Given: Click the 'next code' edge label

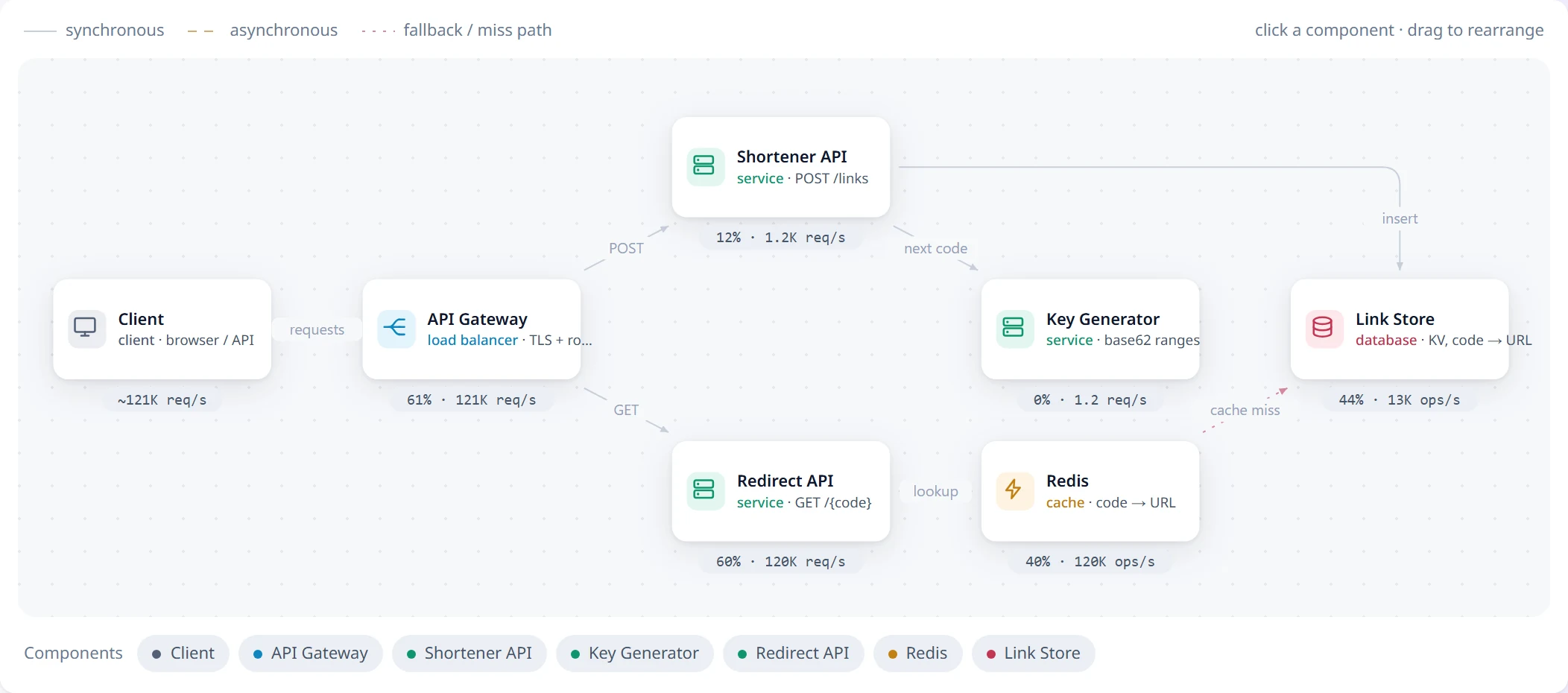Looking at the screenshot, I should point(935,248).
